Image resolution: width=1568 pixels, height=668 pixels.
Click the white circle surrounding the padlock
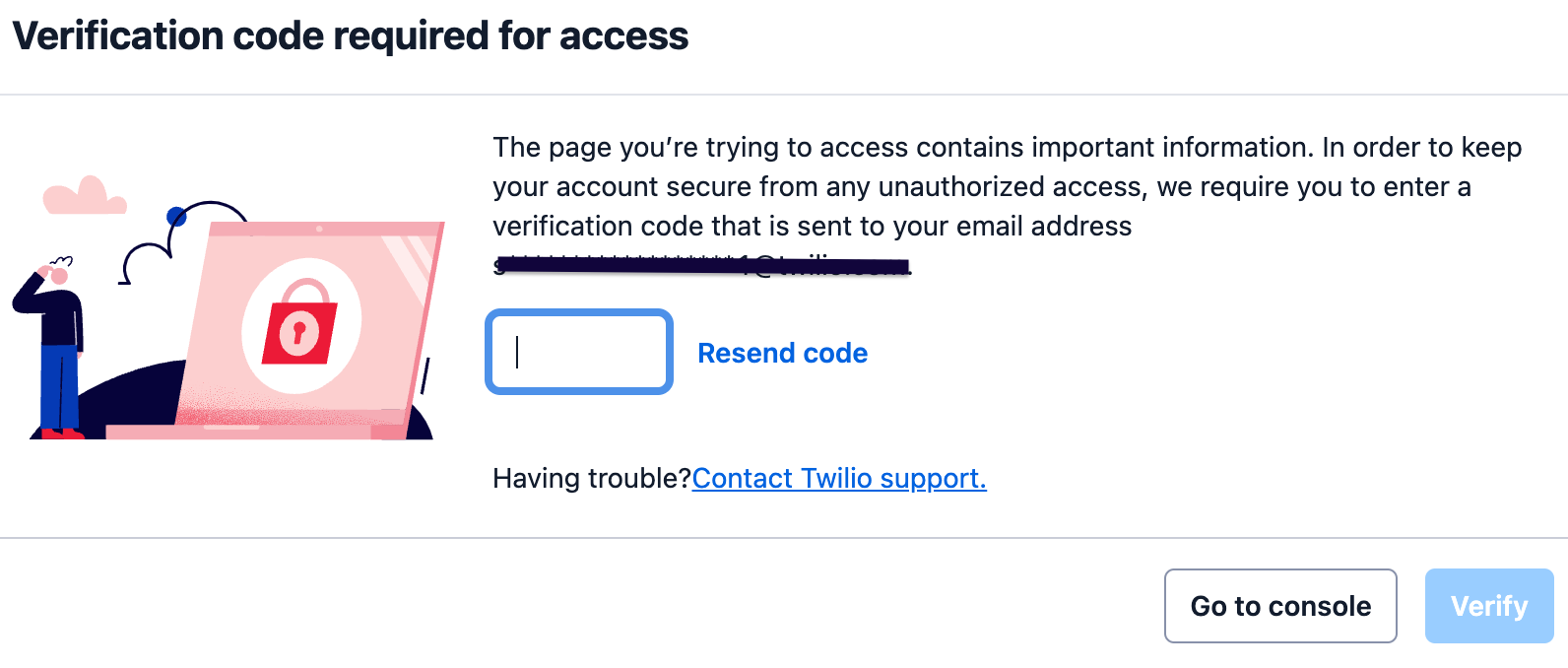click(301, 325)
